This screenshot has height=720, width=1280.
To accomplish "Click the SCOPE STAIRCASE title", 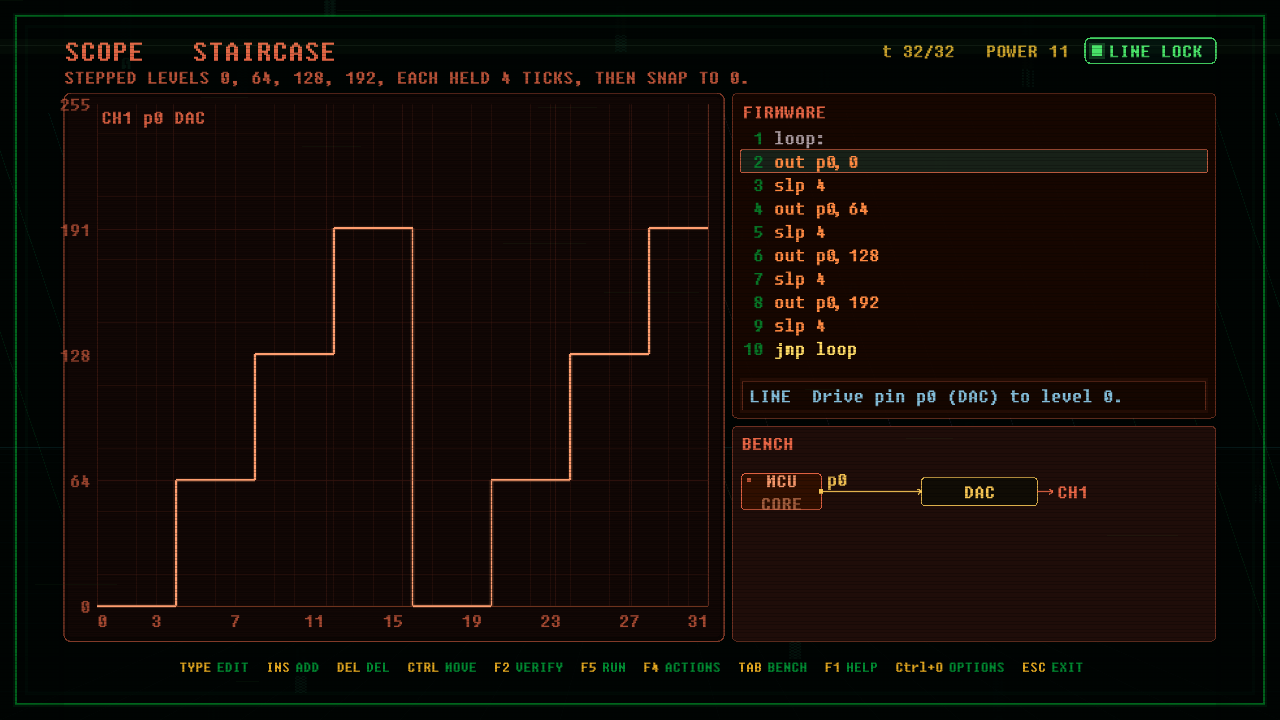I will pos(200,52).
